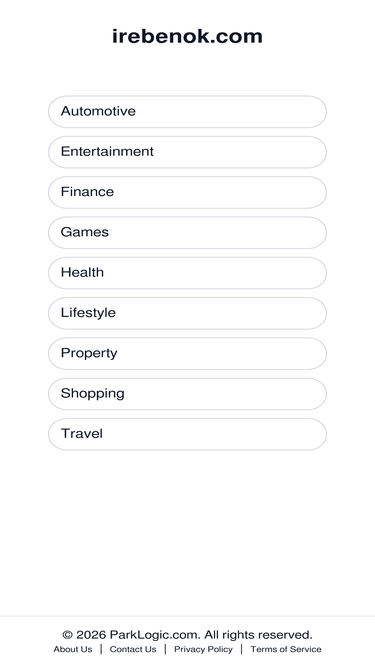The width and height of the screenshot is (375, 667).
Task: Click the irebenok.com page heading
Action: tap(187, 37)
